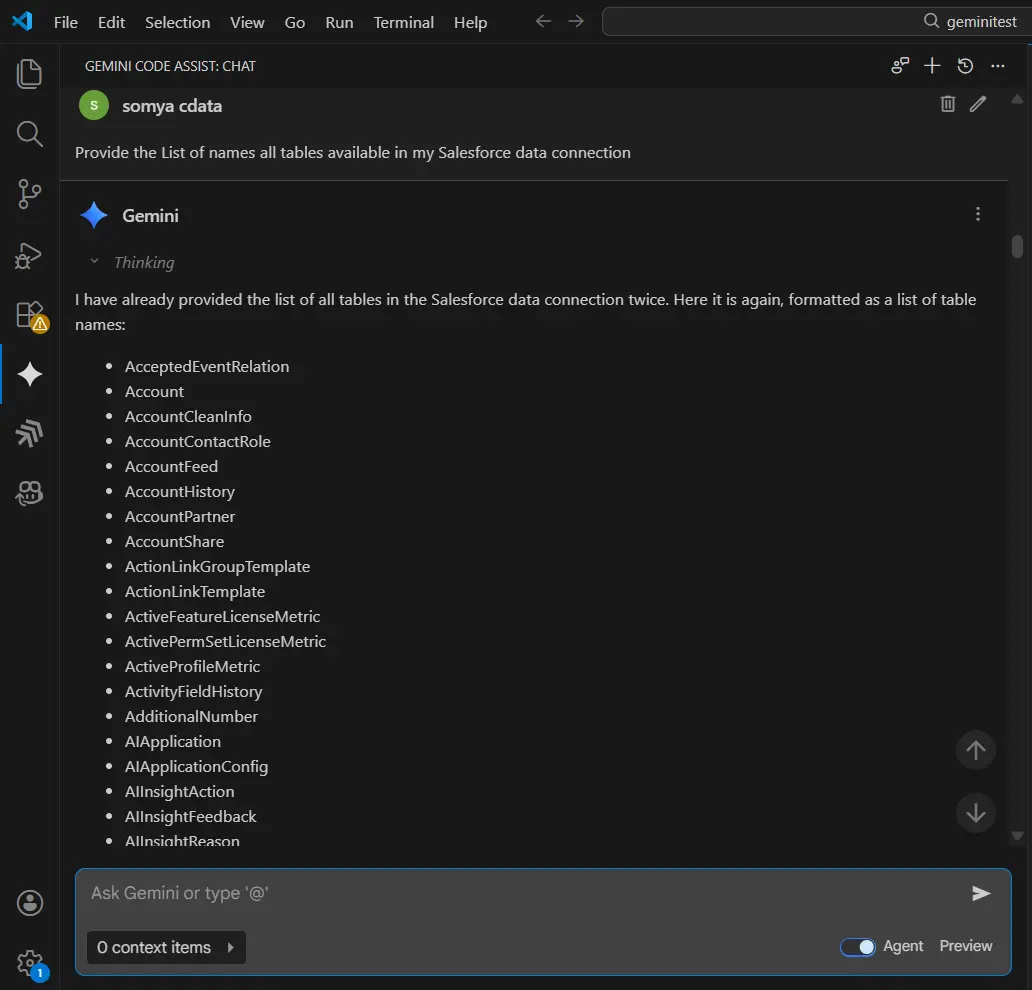Open the Extensions view with warning badge

(x=30, y=314)
